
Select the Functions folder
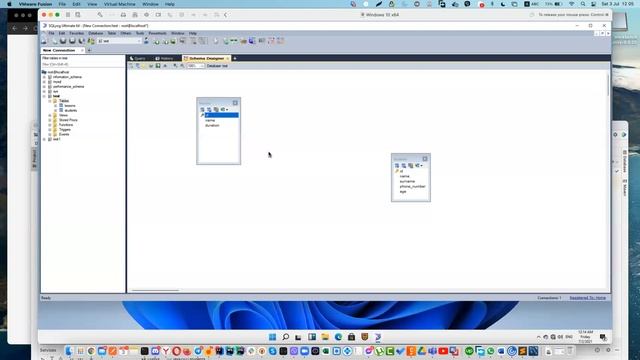[x=66, y=125]
